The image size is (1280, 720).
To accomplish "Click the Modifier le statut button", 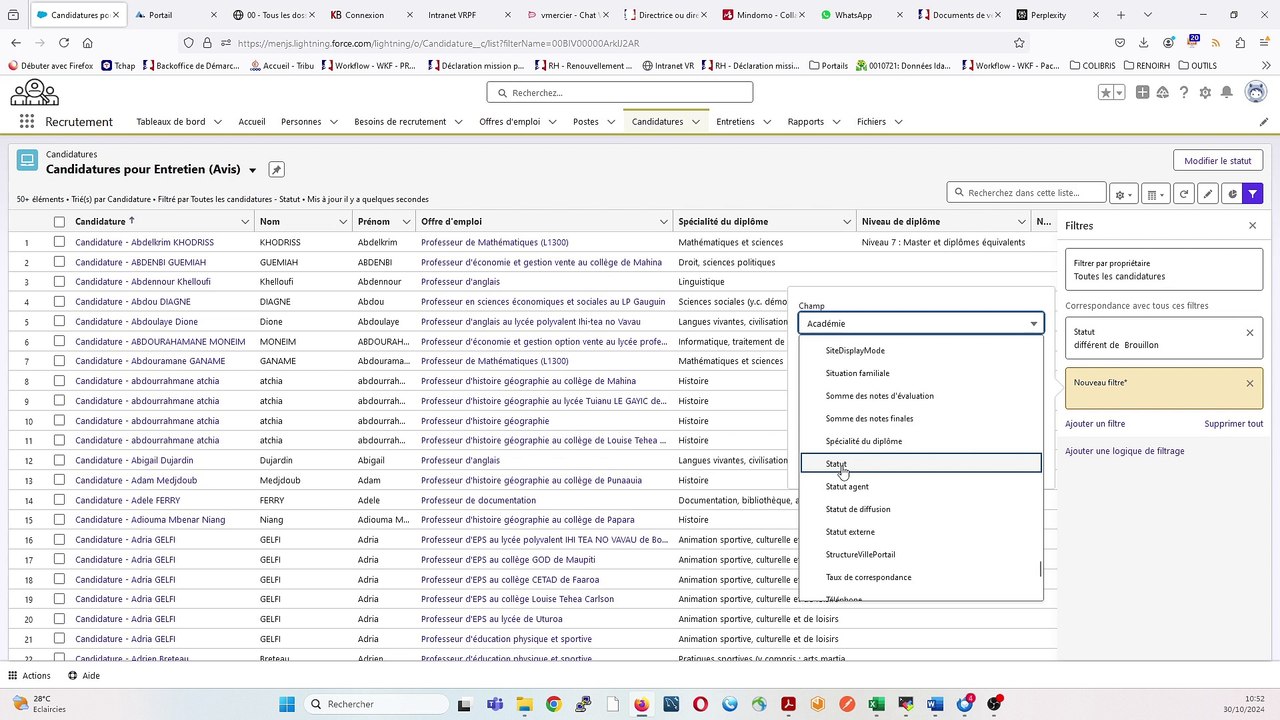I will (1217, 161).
